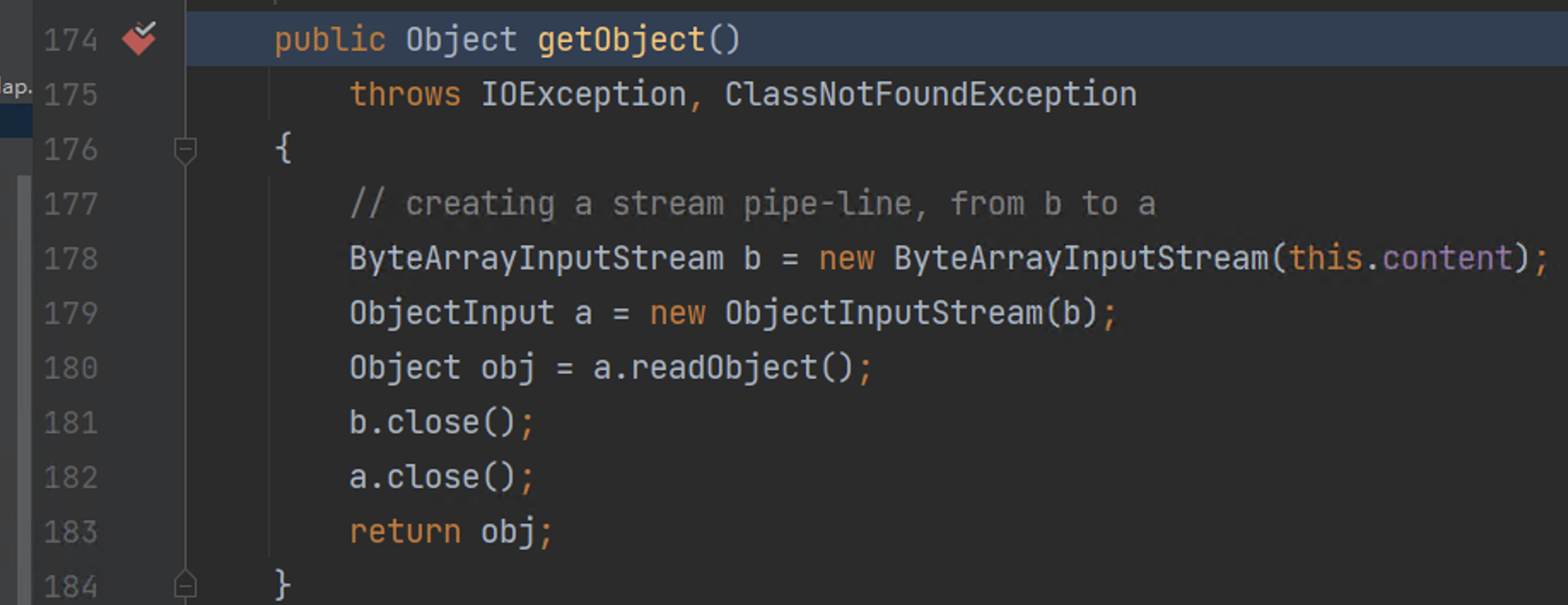Click the fold end marker at line 184
The image size is (1568, 605).
click(184, 586)
